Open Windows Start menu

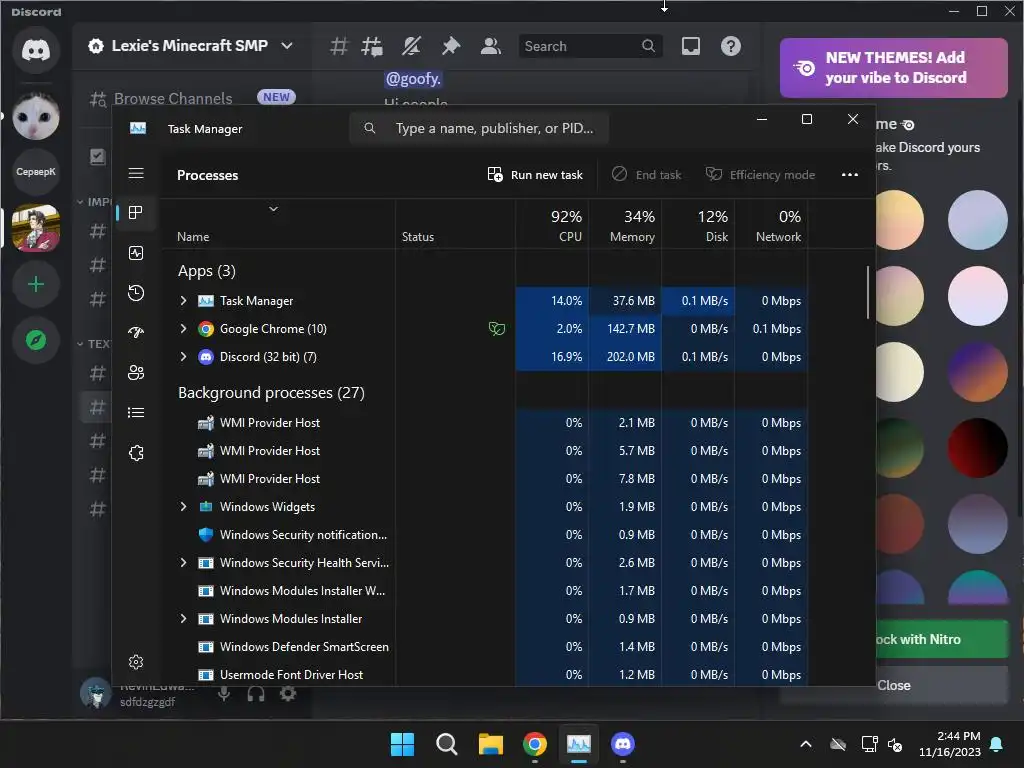click(402, 744)
